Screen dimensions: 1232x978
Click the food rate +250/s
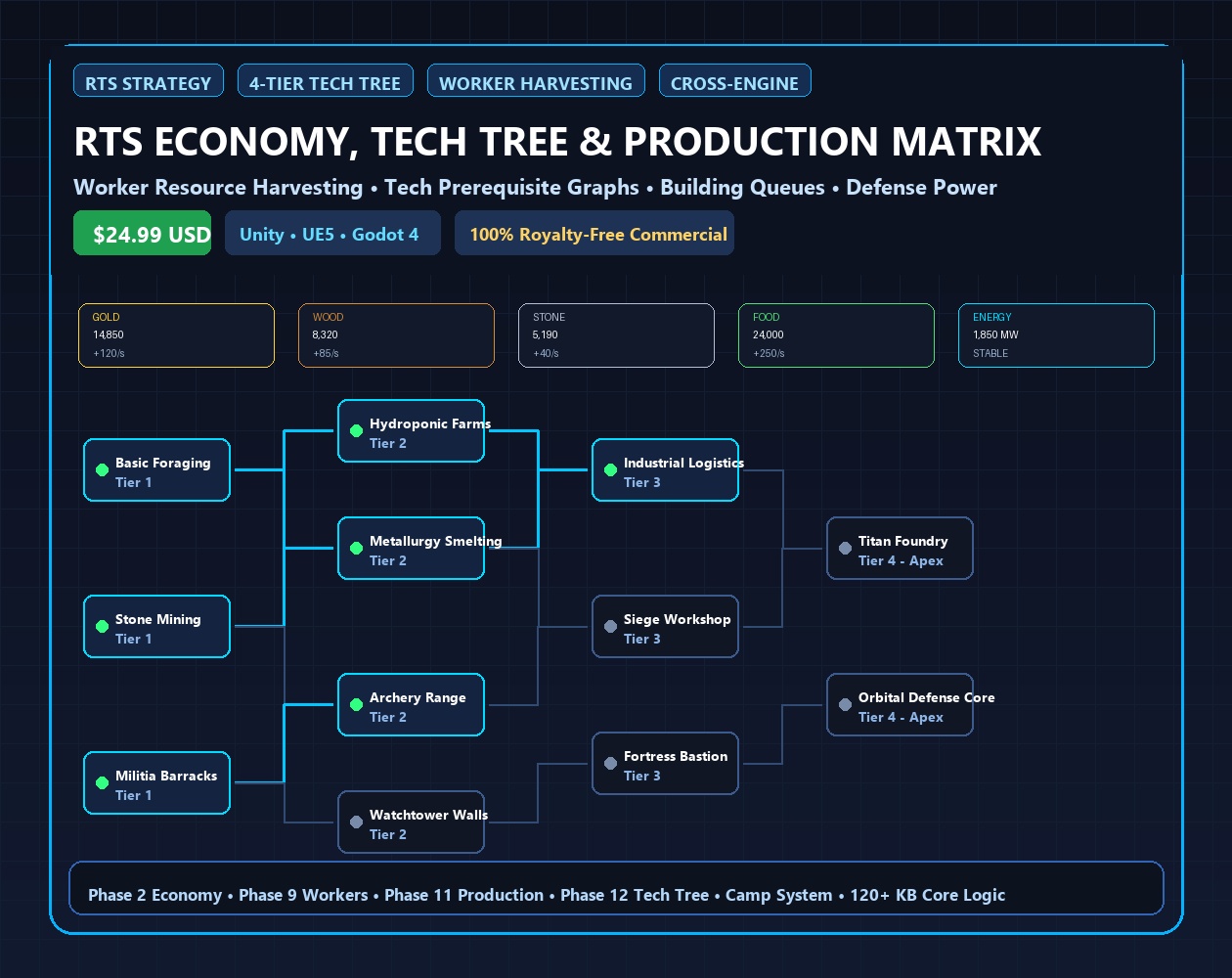coord(769,353)
